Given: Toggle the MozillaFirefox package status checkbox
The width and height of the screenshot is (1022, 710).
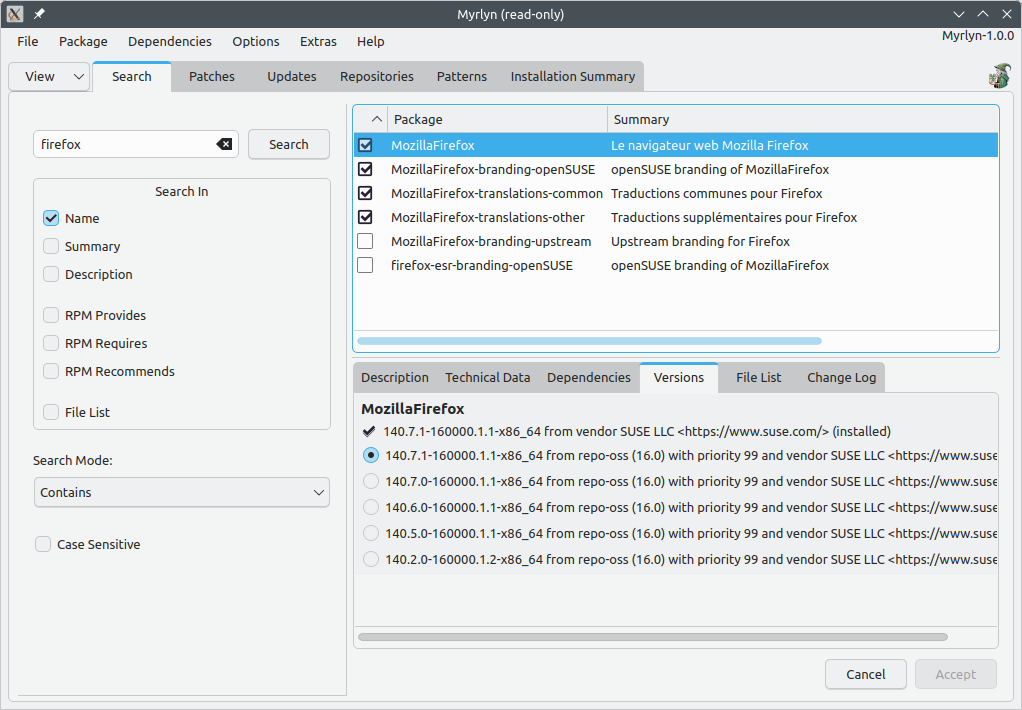Looking at the screenshot, I should pos(365,145).
